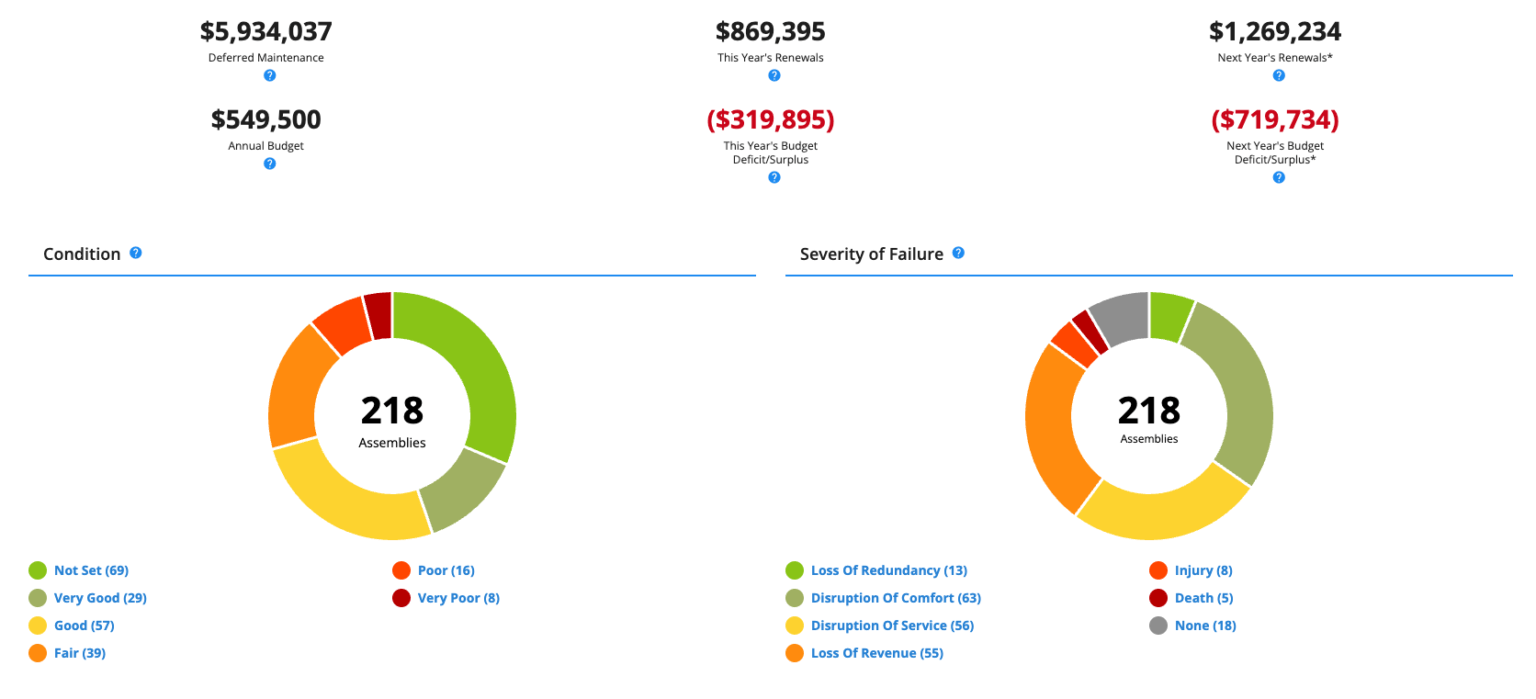Screen dimensions: 1536x699
Task: Click help icon under Annual Budget
Action: [x=269, y=164]
